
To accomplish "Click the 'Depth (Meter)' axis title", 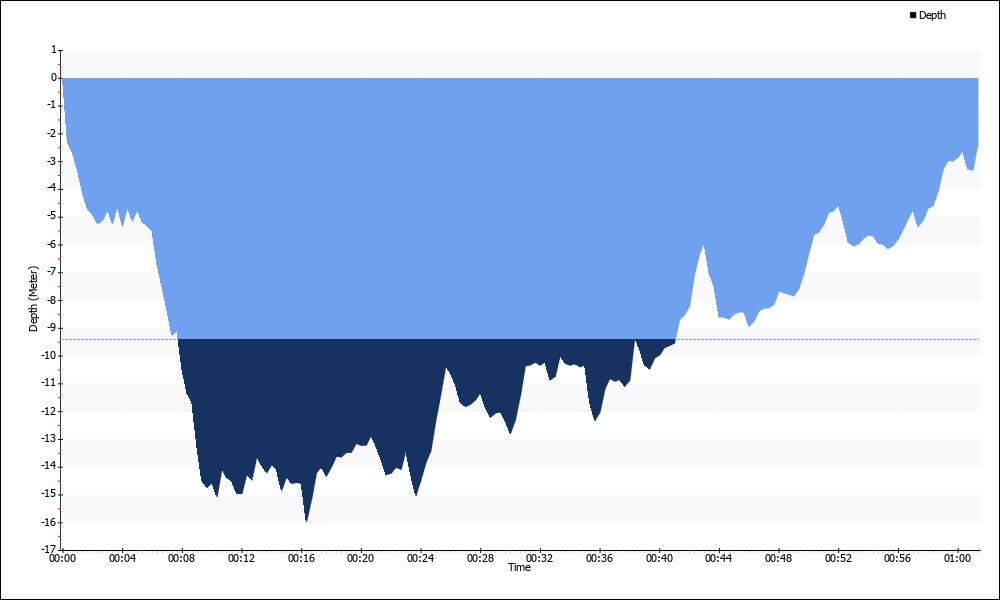I will 33,298.
